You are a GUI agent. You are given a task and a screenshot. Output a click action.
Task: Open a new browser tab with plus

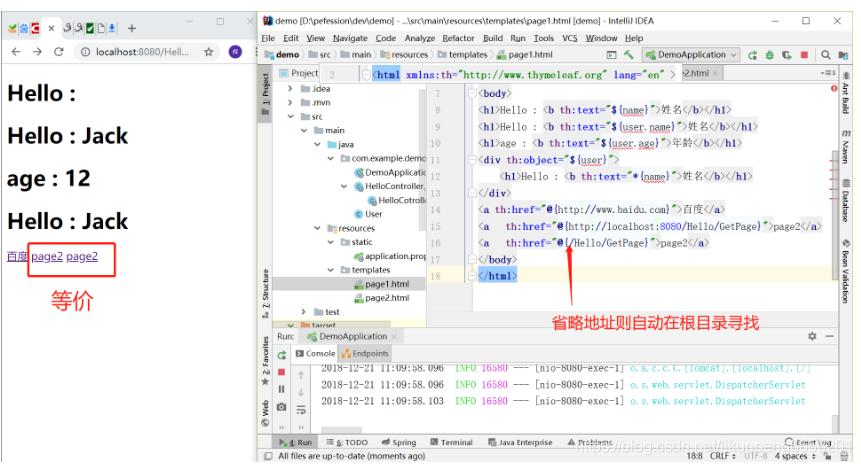point(132,28)
